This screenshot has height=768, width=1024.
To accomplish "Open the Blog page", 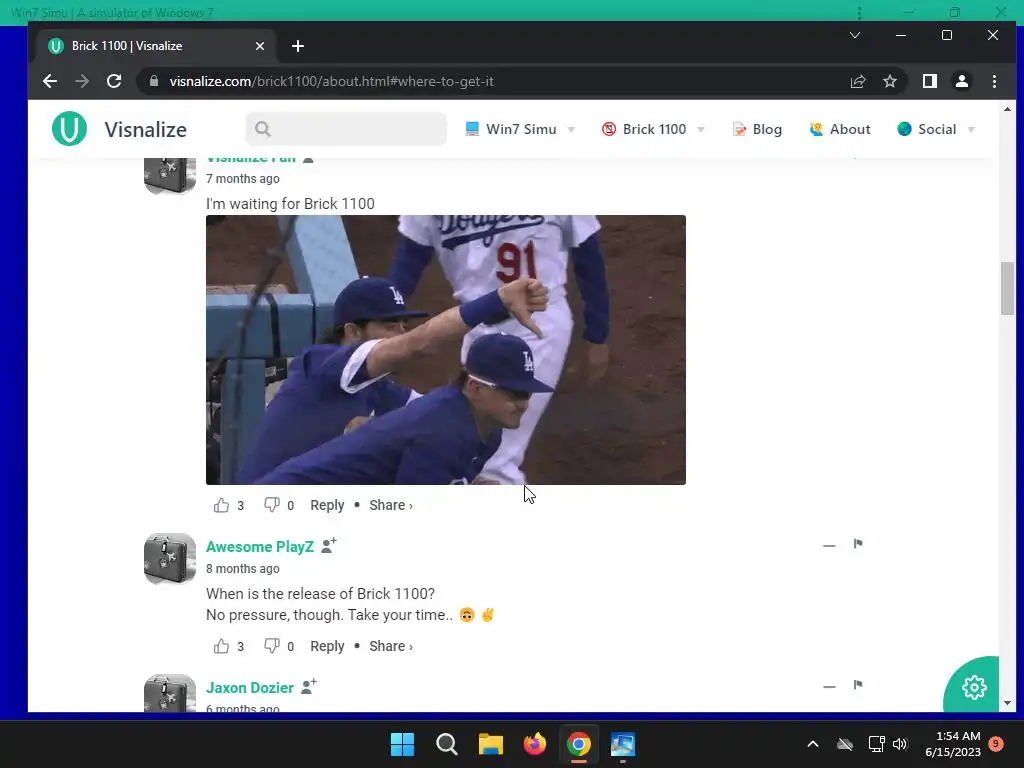I will (x=758, y=129).
